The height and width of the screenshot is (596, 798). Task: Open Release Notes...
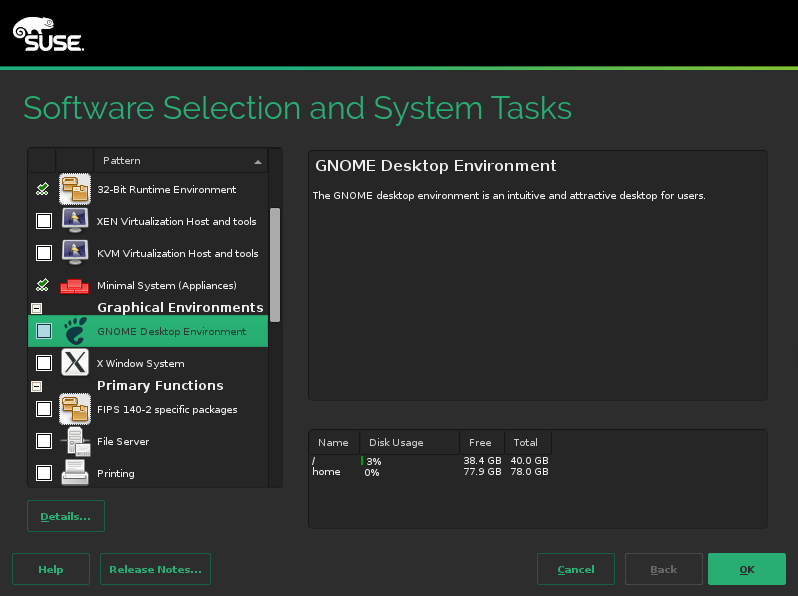pyautogui.click(x=155, y=569)
